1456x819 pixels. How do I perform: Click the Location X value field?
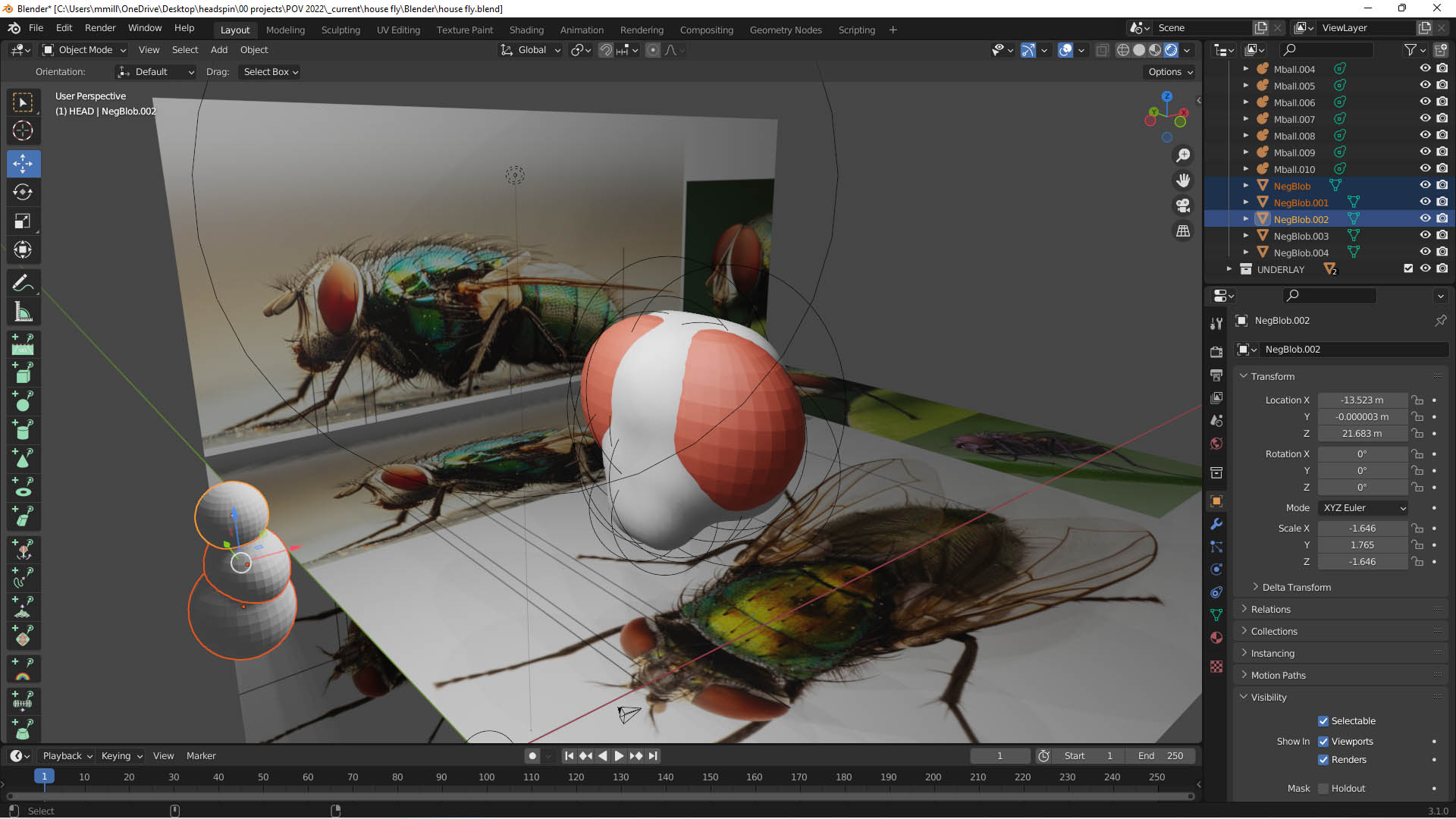coord(1362,400)
